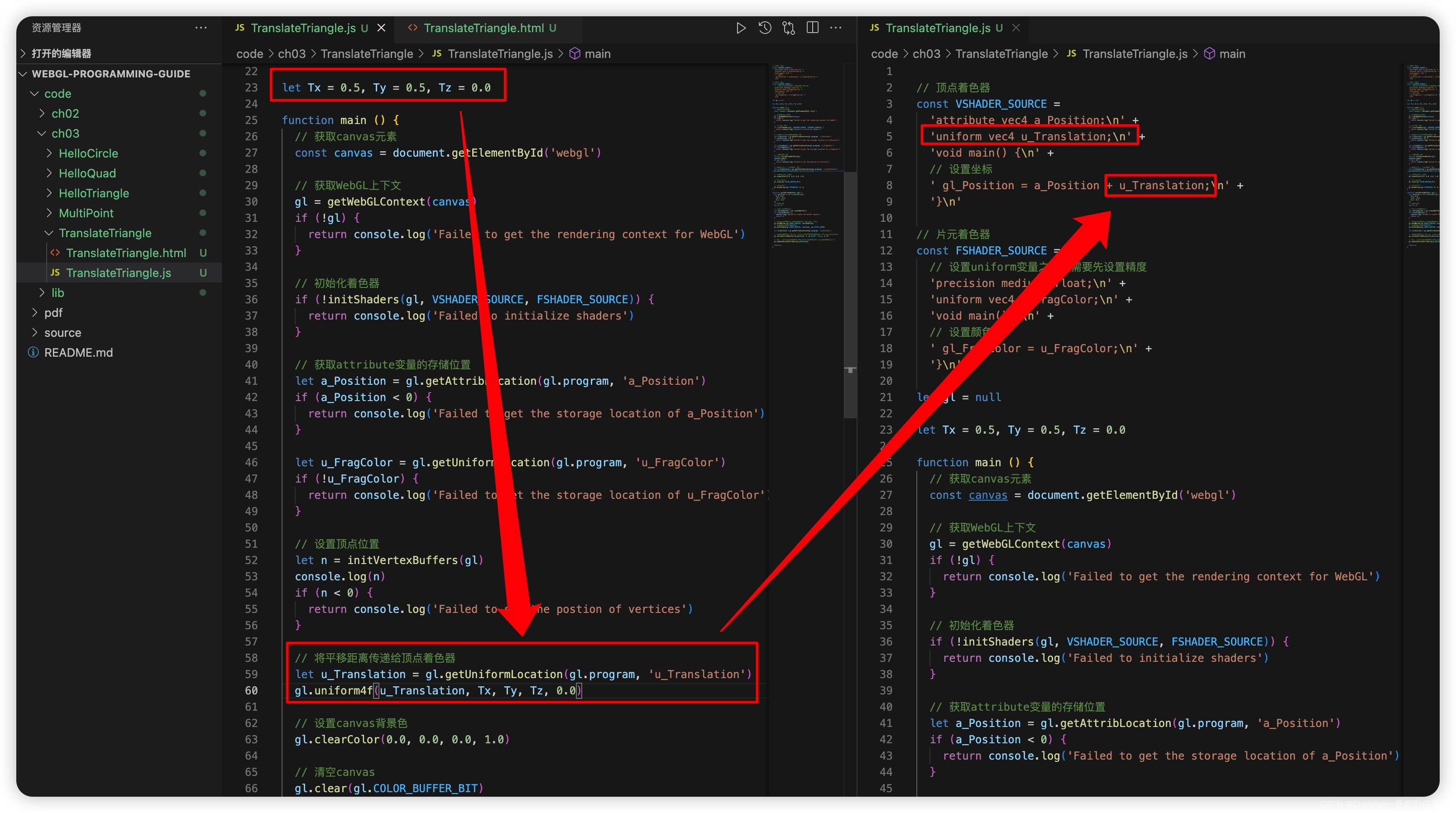This screenshot has height=813, width=1456.
Task: Close the left TranslateTriangle.js tab
Action: click(x=382, y=28)
